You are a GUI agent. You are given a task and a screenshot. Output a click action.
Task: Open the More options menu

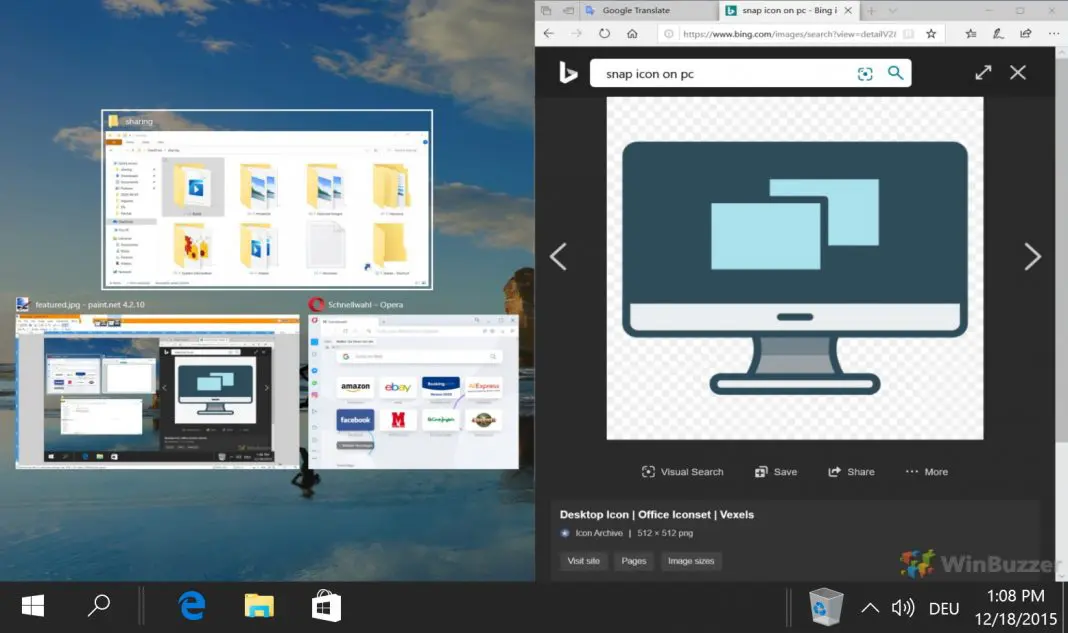coord(926,472)
